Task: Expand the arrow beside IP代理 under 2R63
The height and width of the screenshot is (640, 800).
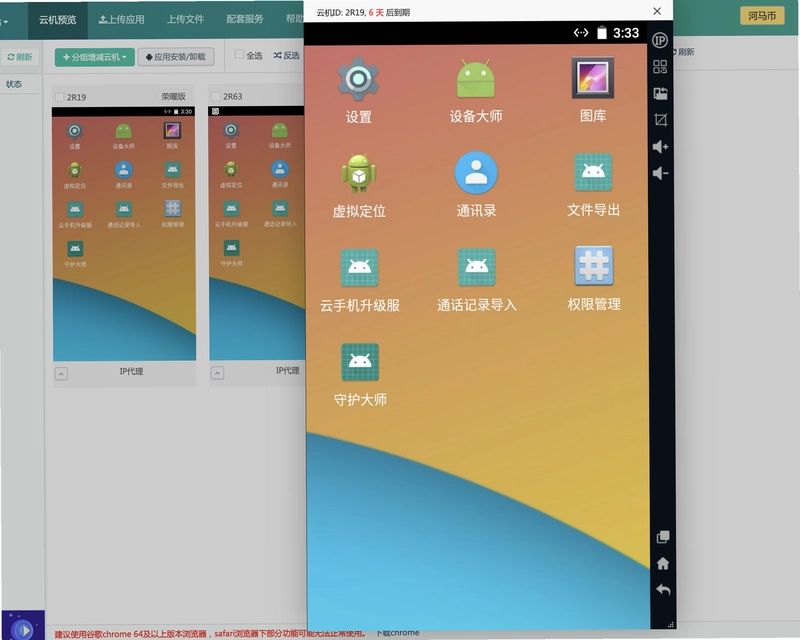Action: click(x=217, y=373)
